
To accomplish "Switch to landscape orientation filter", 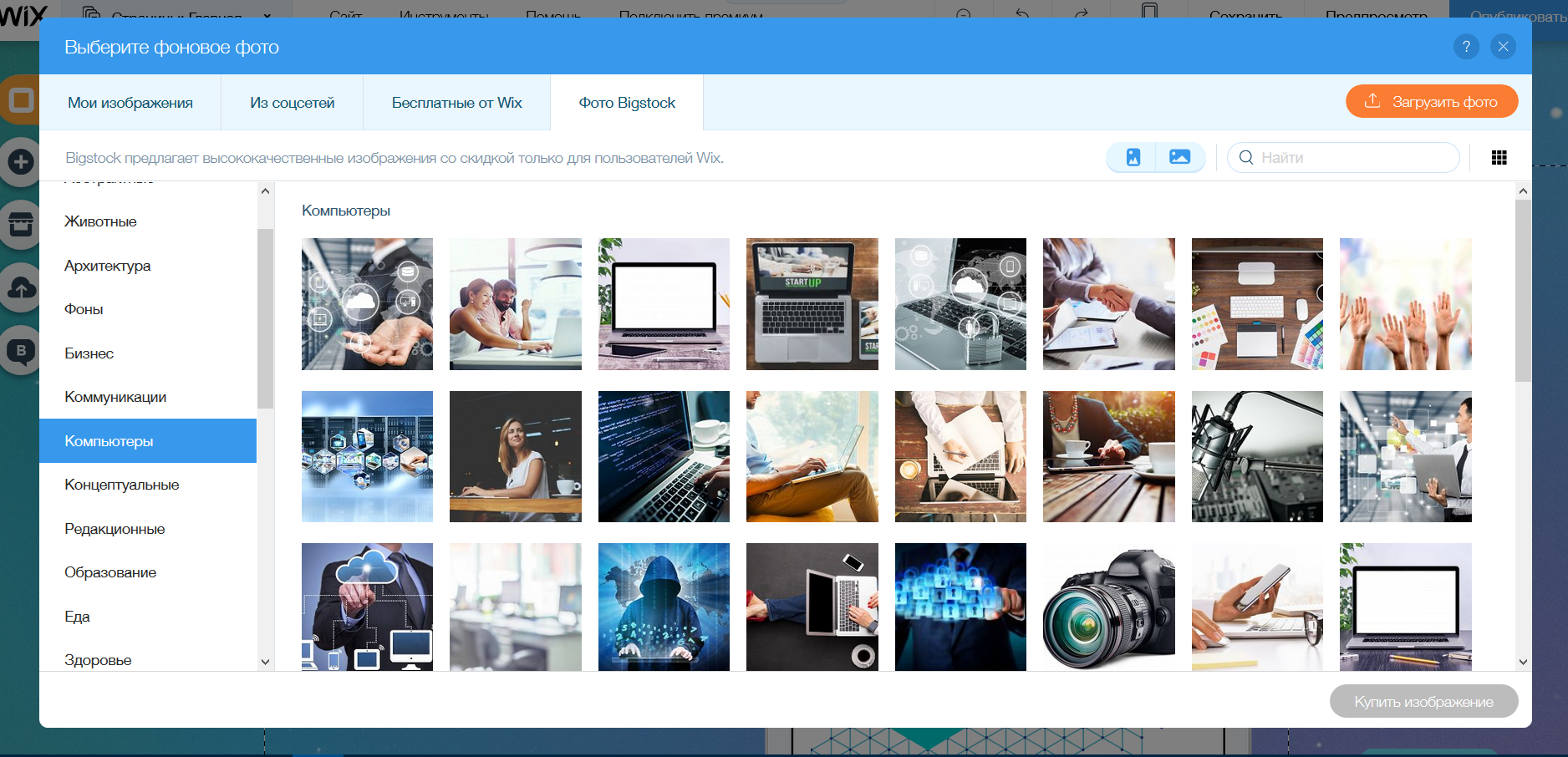I will [1179, 157].
